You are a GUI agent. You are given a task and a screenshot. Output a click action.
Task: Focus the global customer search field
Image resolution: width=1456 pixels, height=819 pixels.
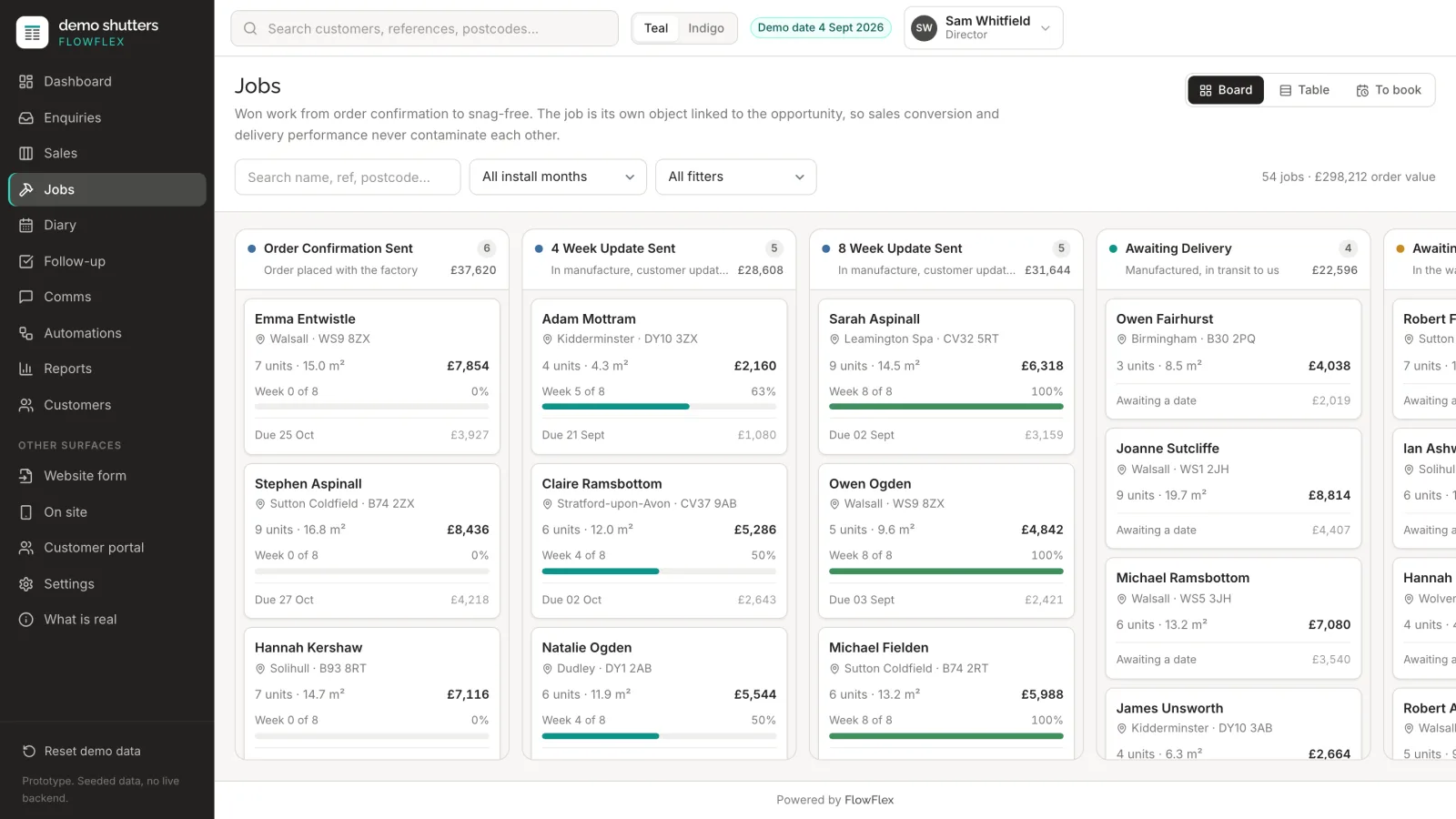(x=425, y=28)
